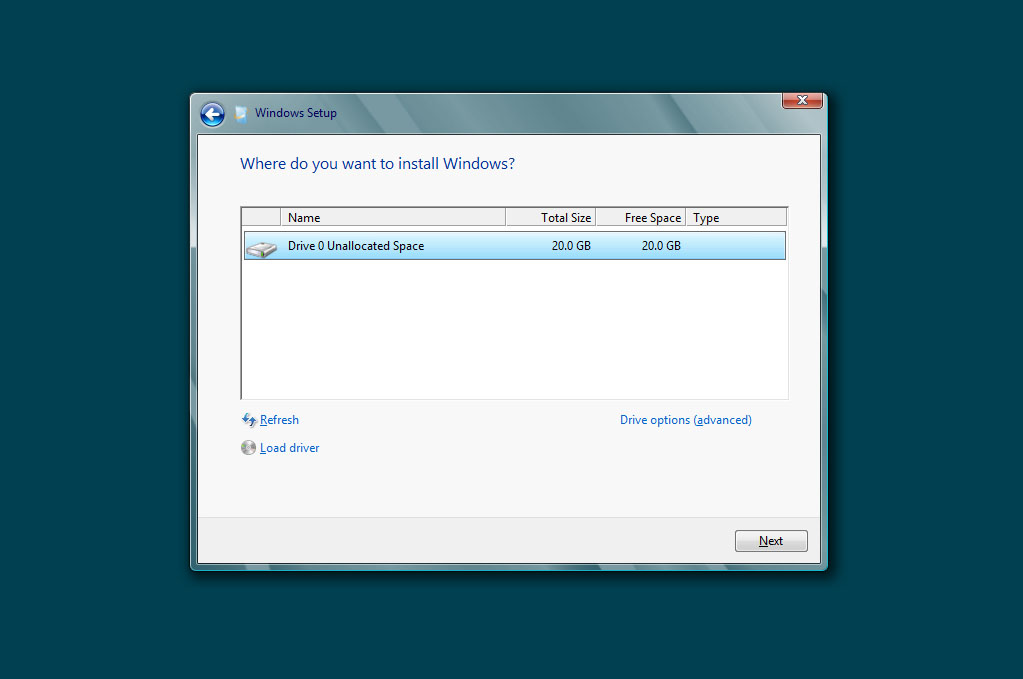1023x679 pixels.
Task: Close the Windows Setup dialog
Action: [x=802, y=100]
